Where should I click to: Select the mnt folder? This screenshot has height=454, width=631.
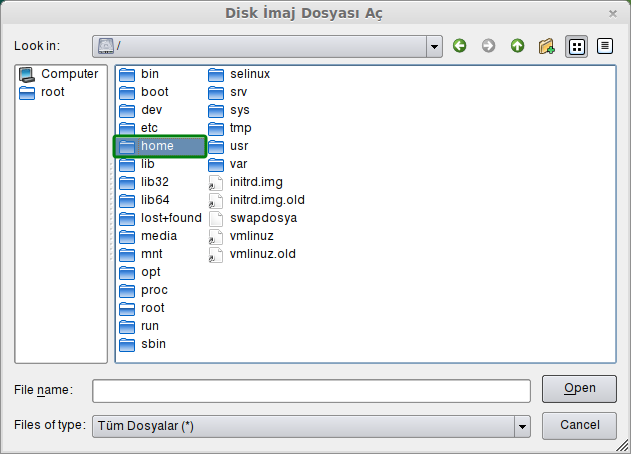(140, 254)
